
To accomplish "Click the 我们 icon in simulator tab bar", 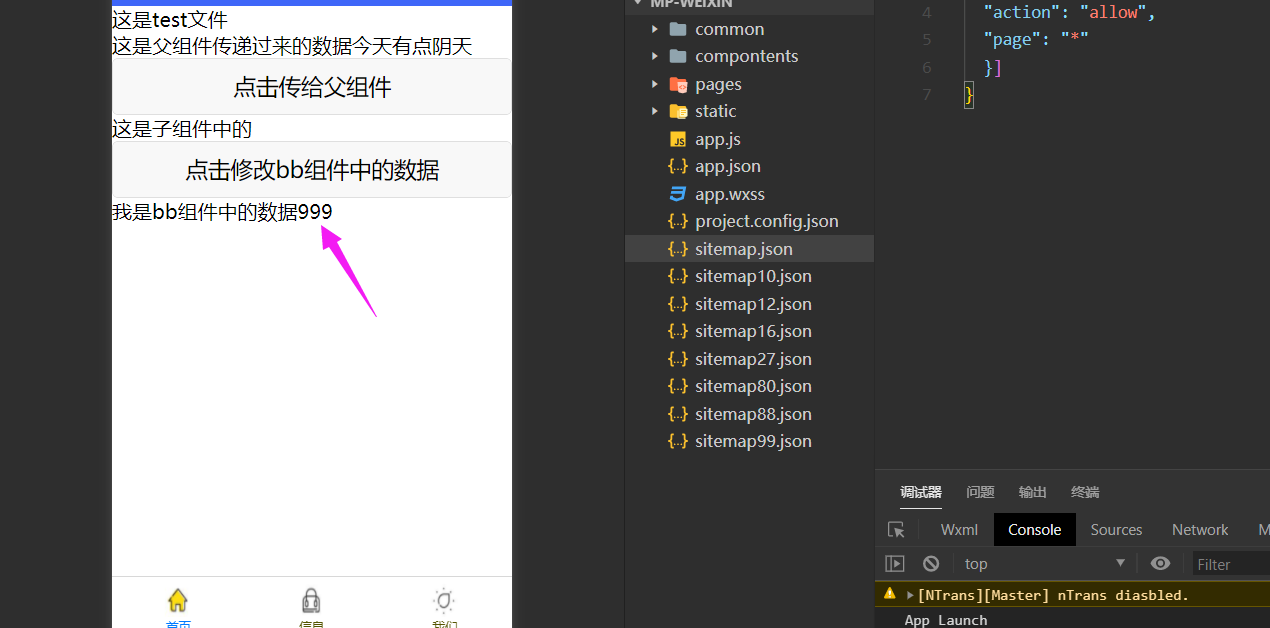I will tap(444, 600).
